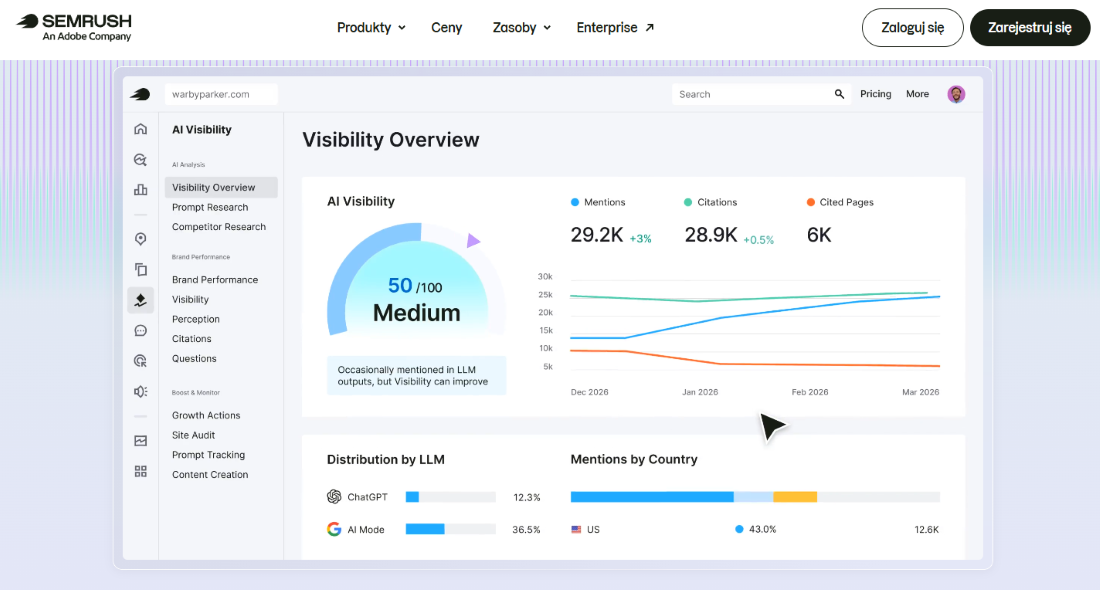The image size is (1100, 590).
Task: Open the Ceny page link
Action: pos(446,27)
